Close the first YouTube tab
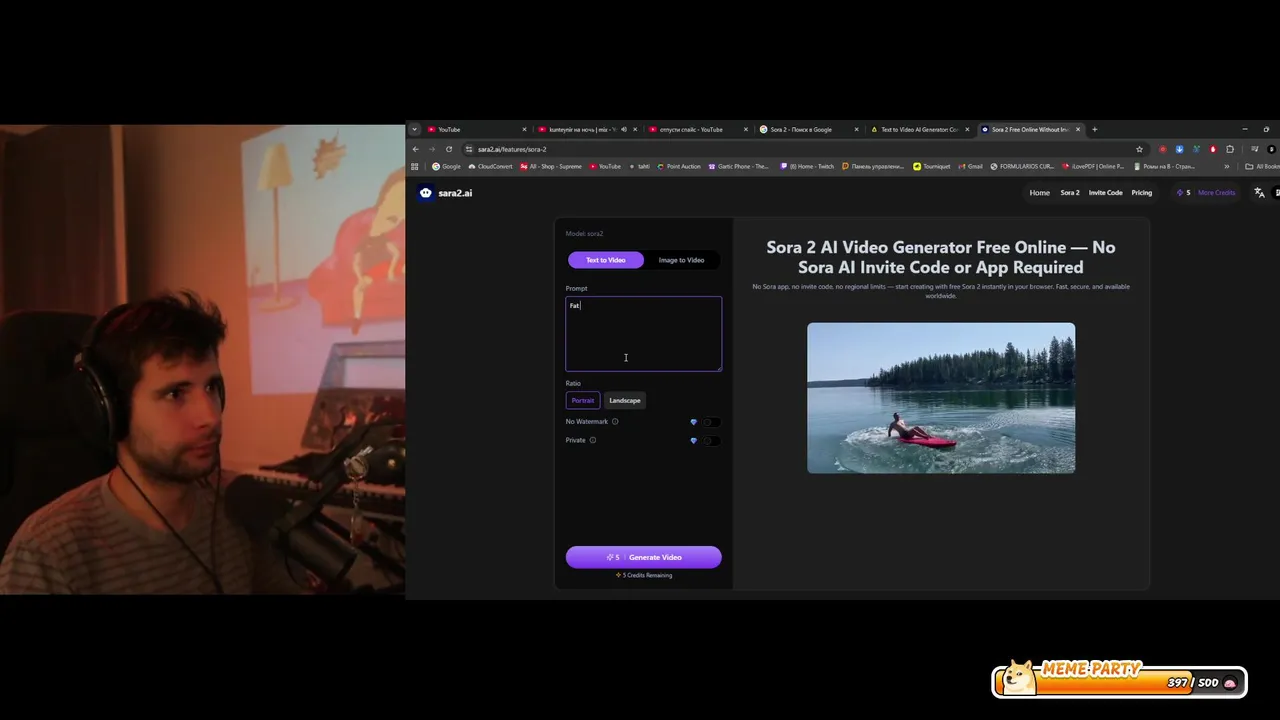The width and height of the screenshot is (1280, 720). point(524,129)
